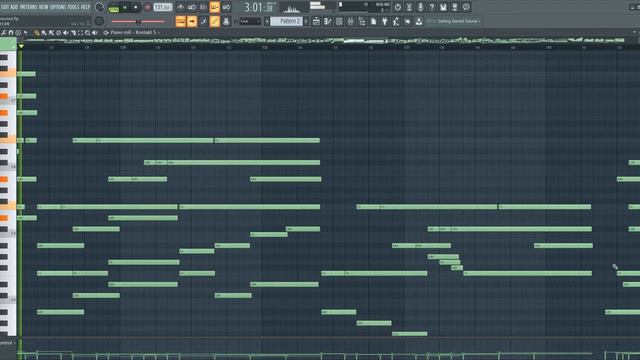Viewport: 640px width, 360px height.
Task: Click the Stop button in transport
Action: (136, 7)
